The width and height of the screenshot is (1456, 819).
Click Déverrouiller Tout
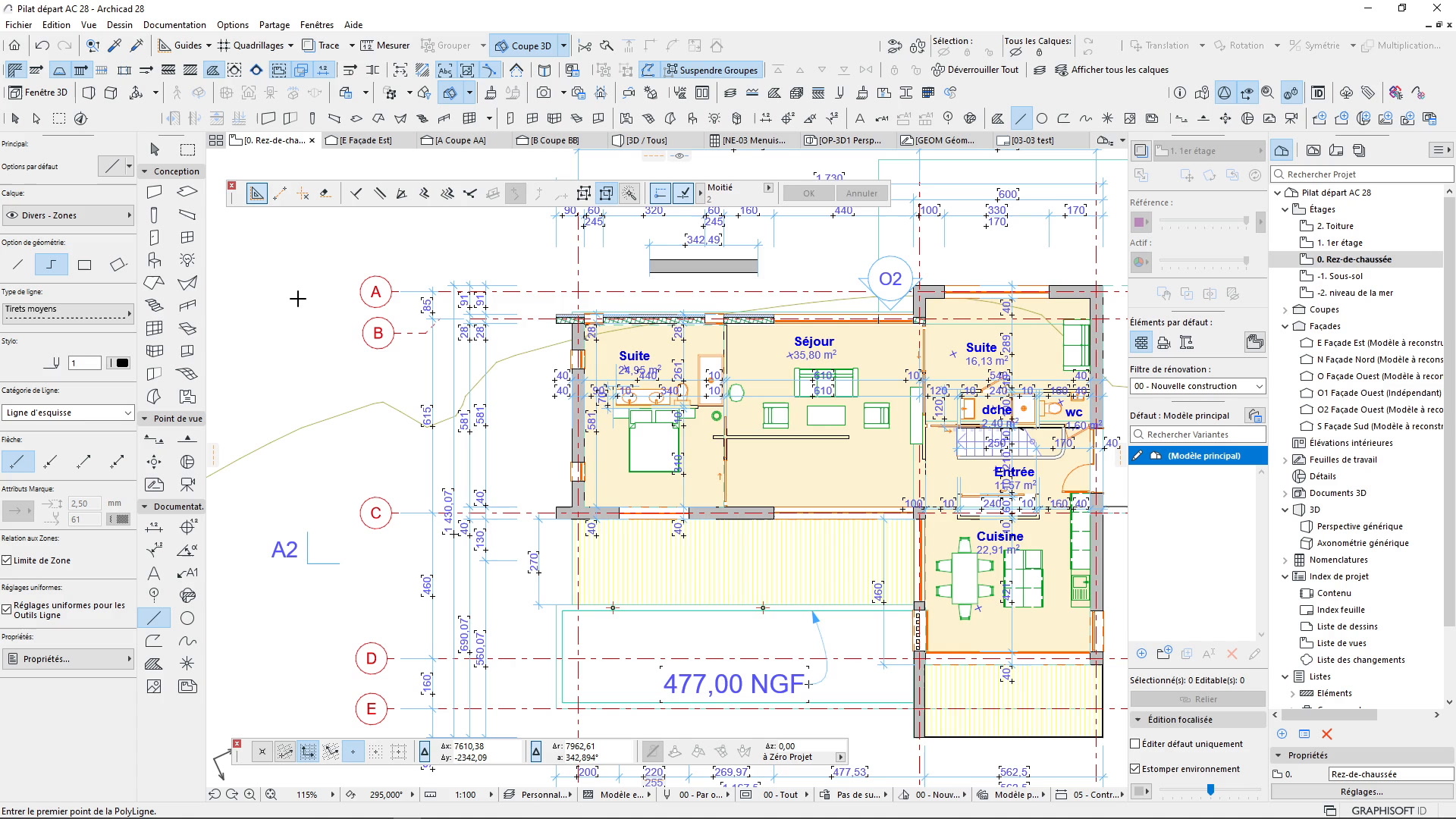(x=975, y=70)
